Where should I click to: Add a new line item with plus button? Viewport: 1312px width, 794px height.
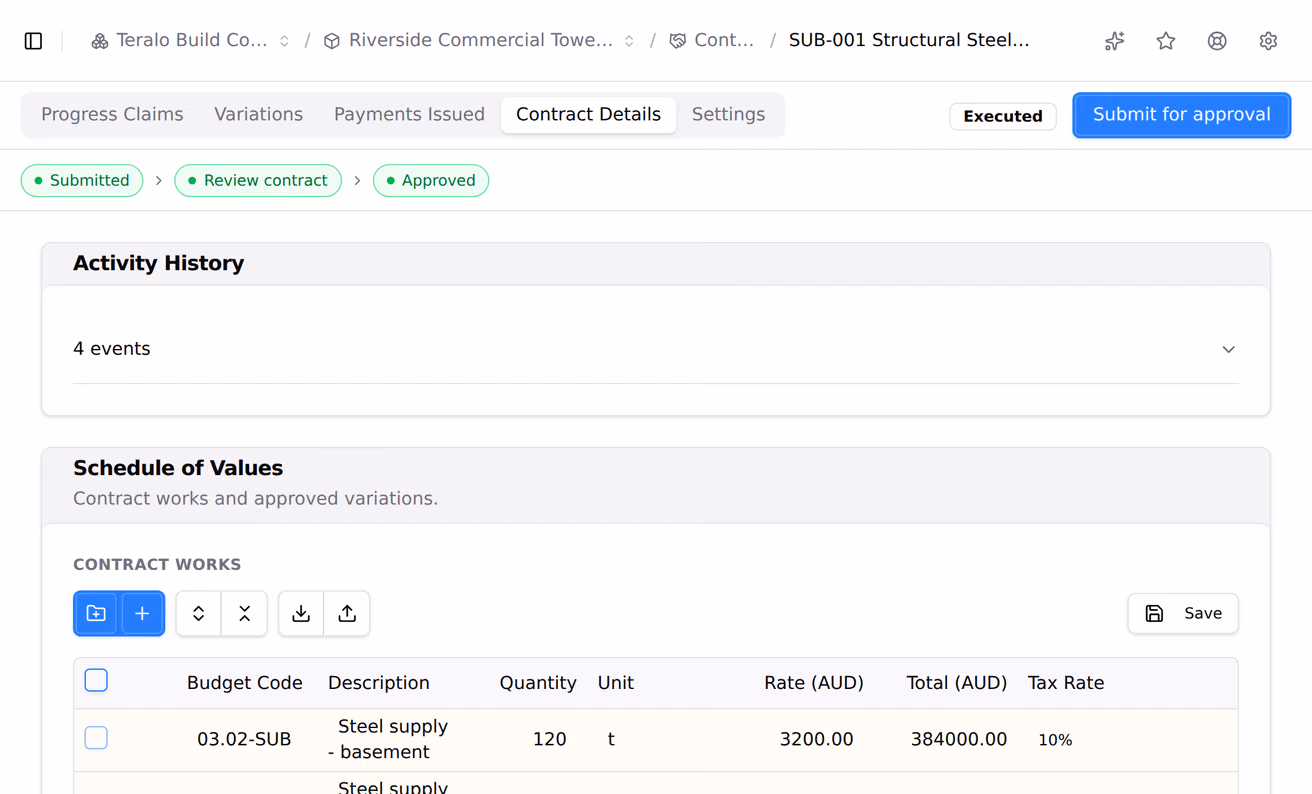142,613
